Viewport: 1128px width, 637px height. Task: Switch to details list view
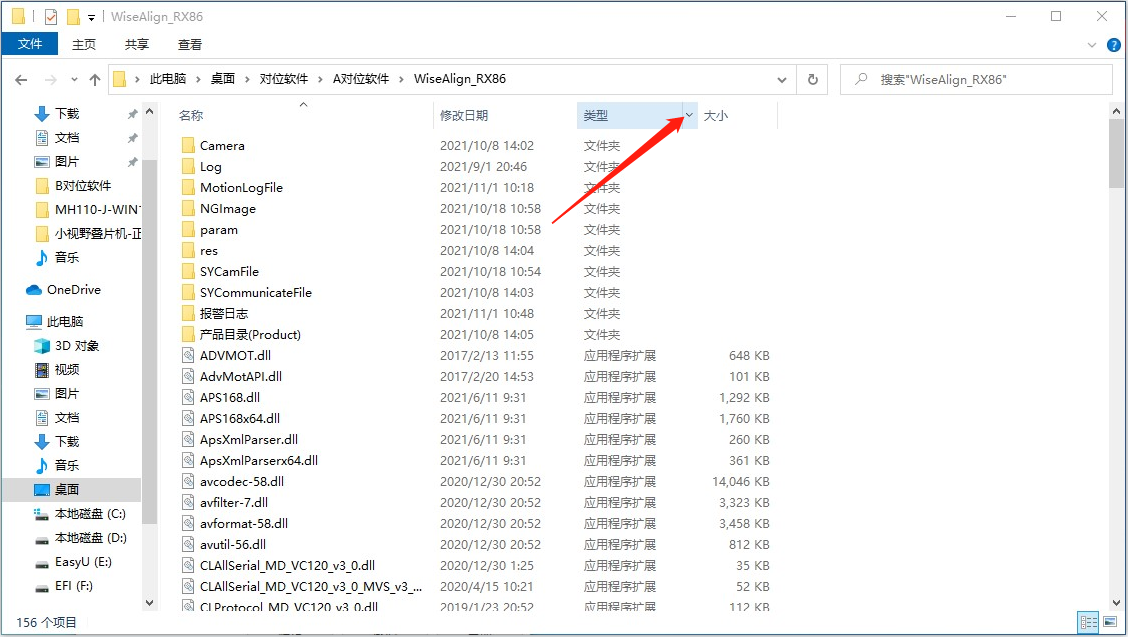[1088, 622]
